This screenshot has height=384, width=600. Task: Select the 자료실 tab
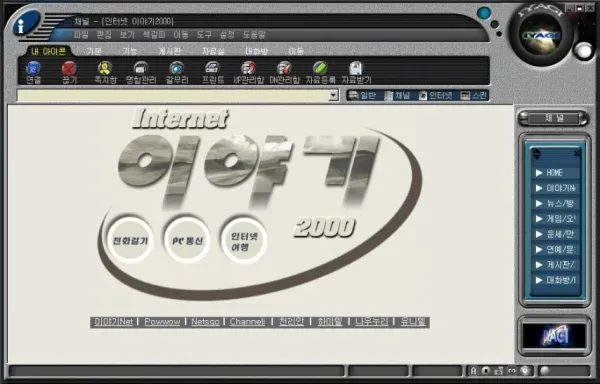pyautogui.click(x=213, y=51)
